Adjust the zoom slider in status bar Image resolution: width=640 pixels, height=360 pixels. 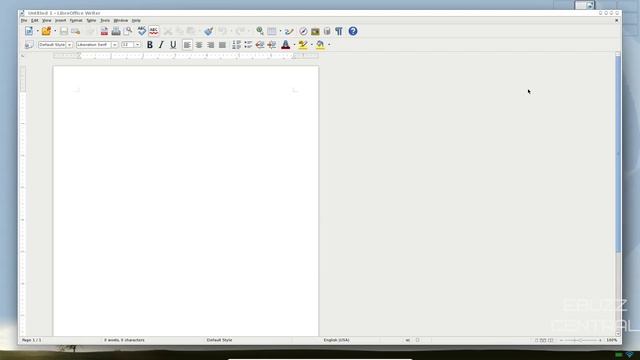pos(580,340)
